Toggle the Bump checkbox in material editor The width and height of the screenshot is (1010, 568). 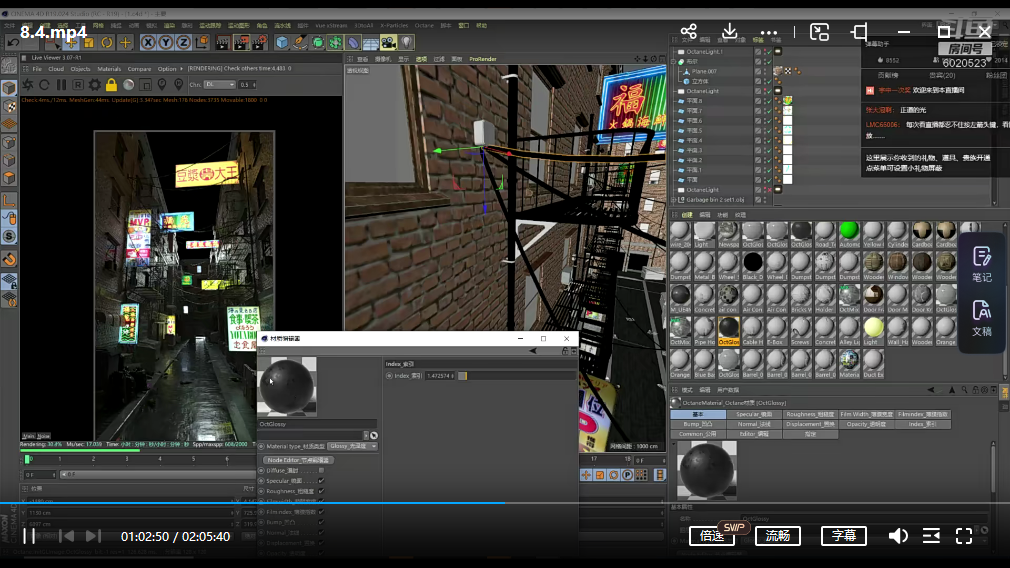coord(321,522)
